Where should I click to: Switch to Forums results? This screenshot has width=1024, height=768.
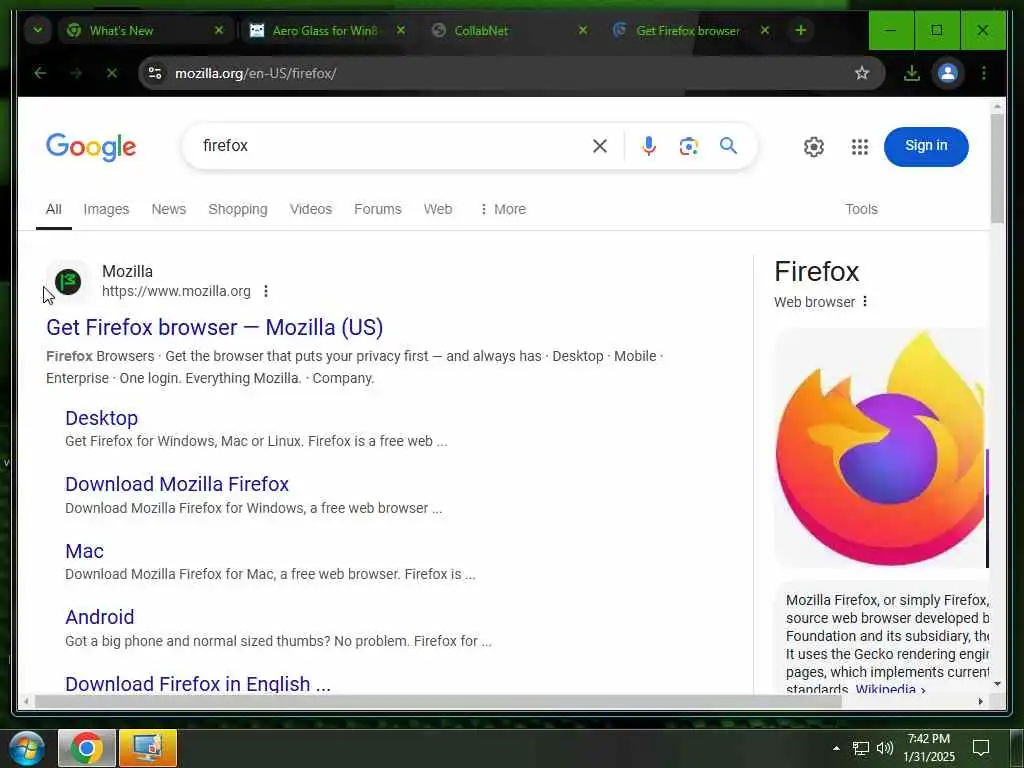point(377,209)
